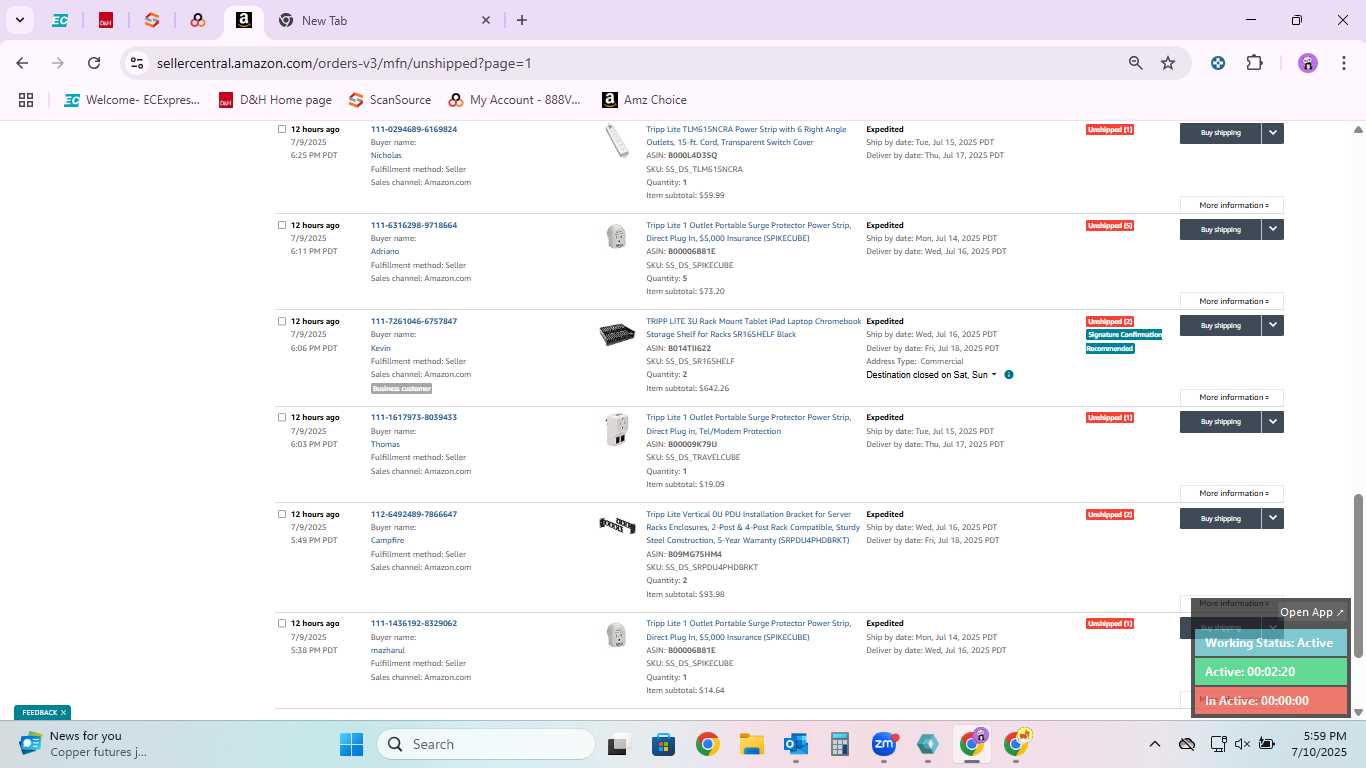Screen dimensions: 1366x768
Task: Open the Chrome three-dot menu
Action: 1342,63
